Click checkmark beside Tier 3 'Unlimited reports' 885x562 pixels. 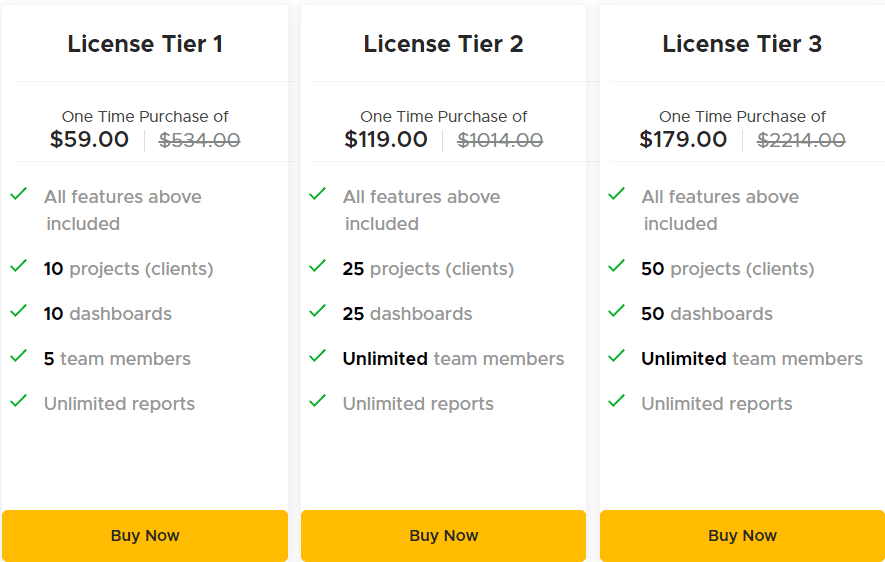(x=616, y=401)
